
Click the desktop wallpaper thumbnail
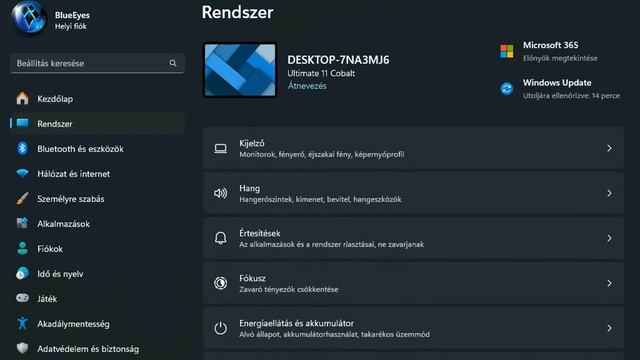click(x=240, y=70)
